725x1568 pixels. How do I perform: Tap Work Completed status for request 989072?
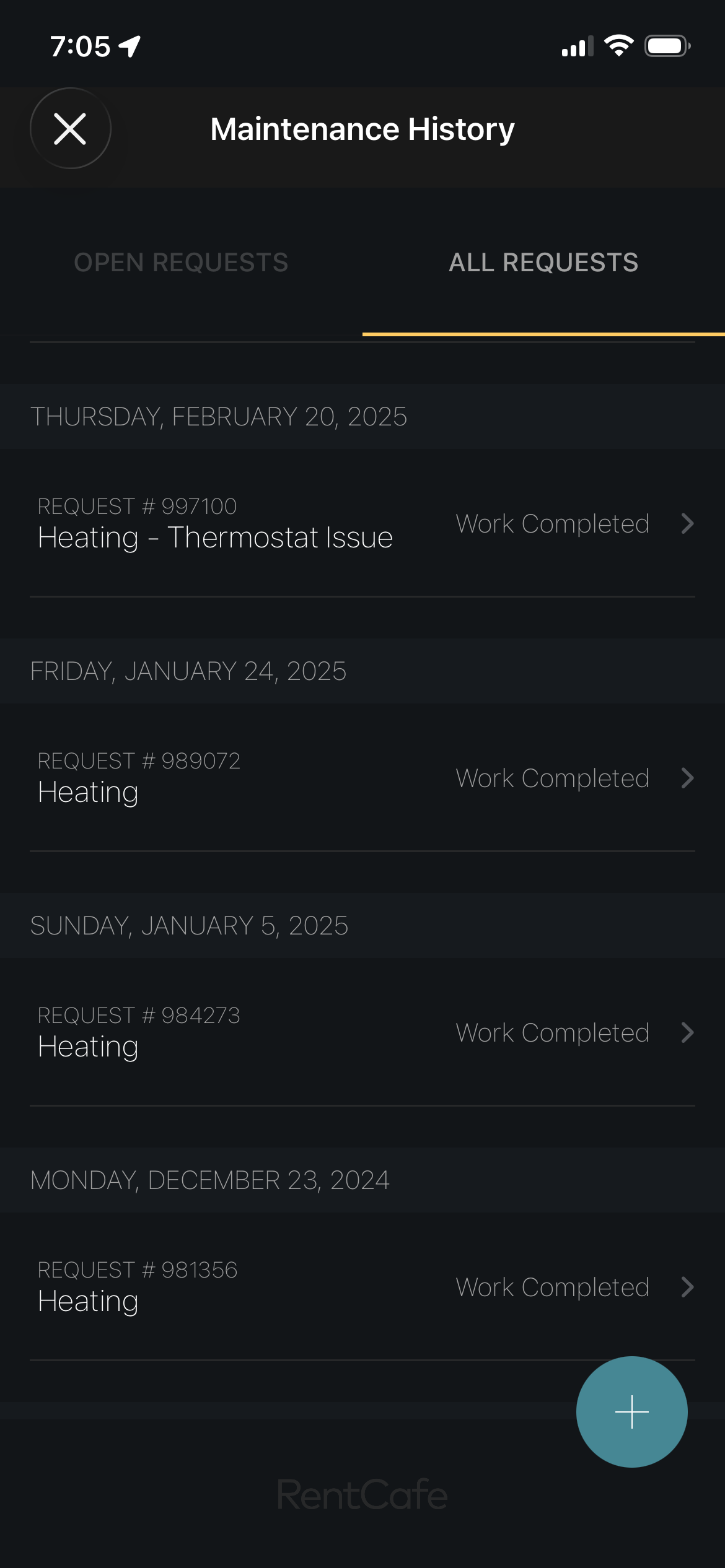[x=552, y=778]
